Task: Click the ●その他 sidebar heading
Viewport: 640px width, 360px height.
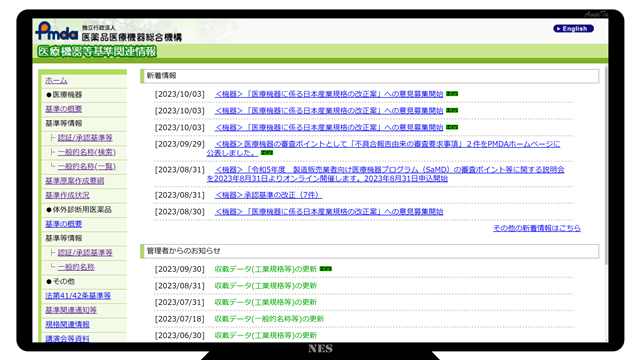Action: pos(60,281)
